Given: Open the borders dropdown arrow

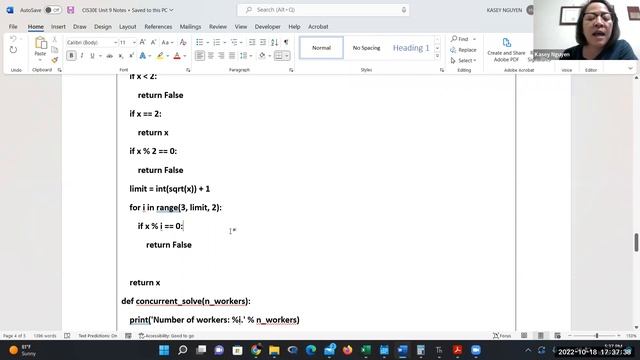Looking at the screenshot, I should (287, 56).
